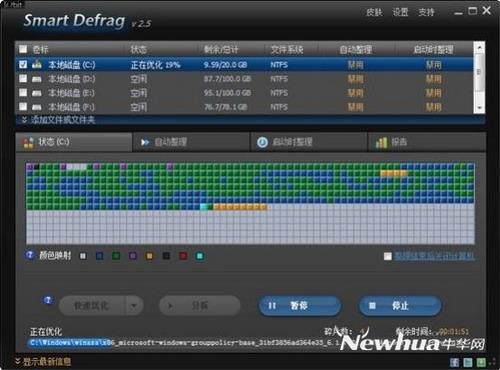500x370 pixels.
Task: Click the help icon beside 颜色映射
Action: click(30, 255)
